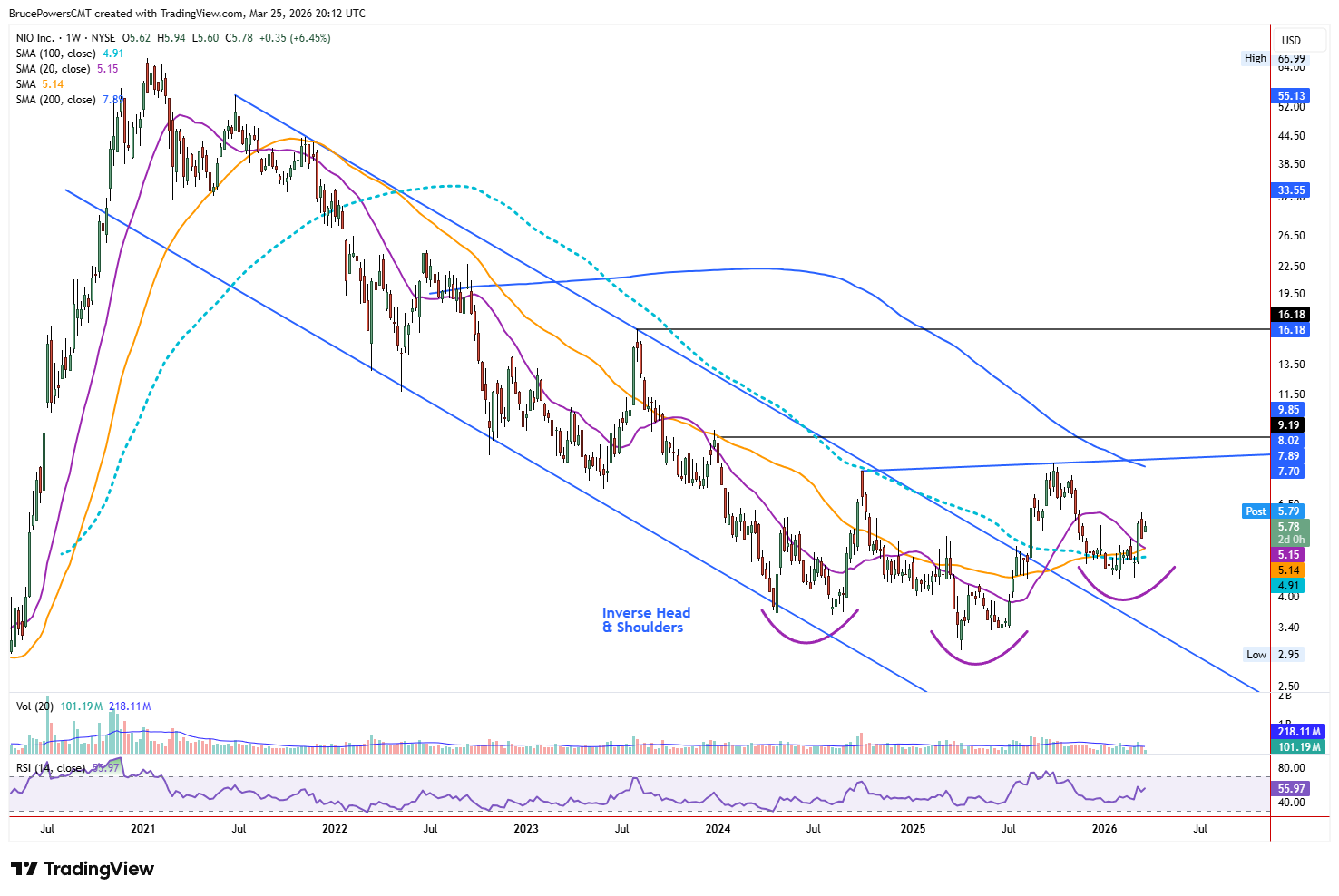The height and width of the screenshot is (896, 1339).
Task: Click the 33.55 blue price label
Action: pos(1291,190)
